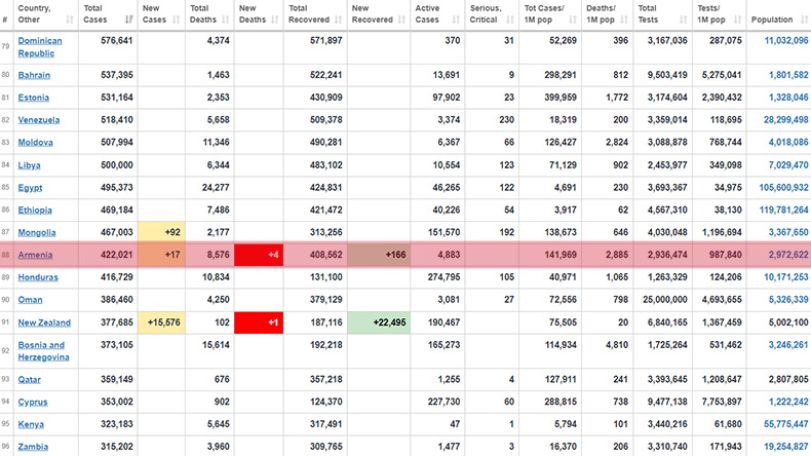Sort by Tot Cases/1M pop arrows
The height and width of the screenshot is (456, 811).
[573, 20]
